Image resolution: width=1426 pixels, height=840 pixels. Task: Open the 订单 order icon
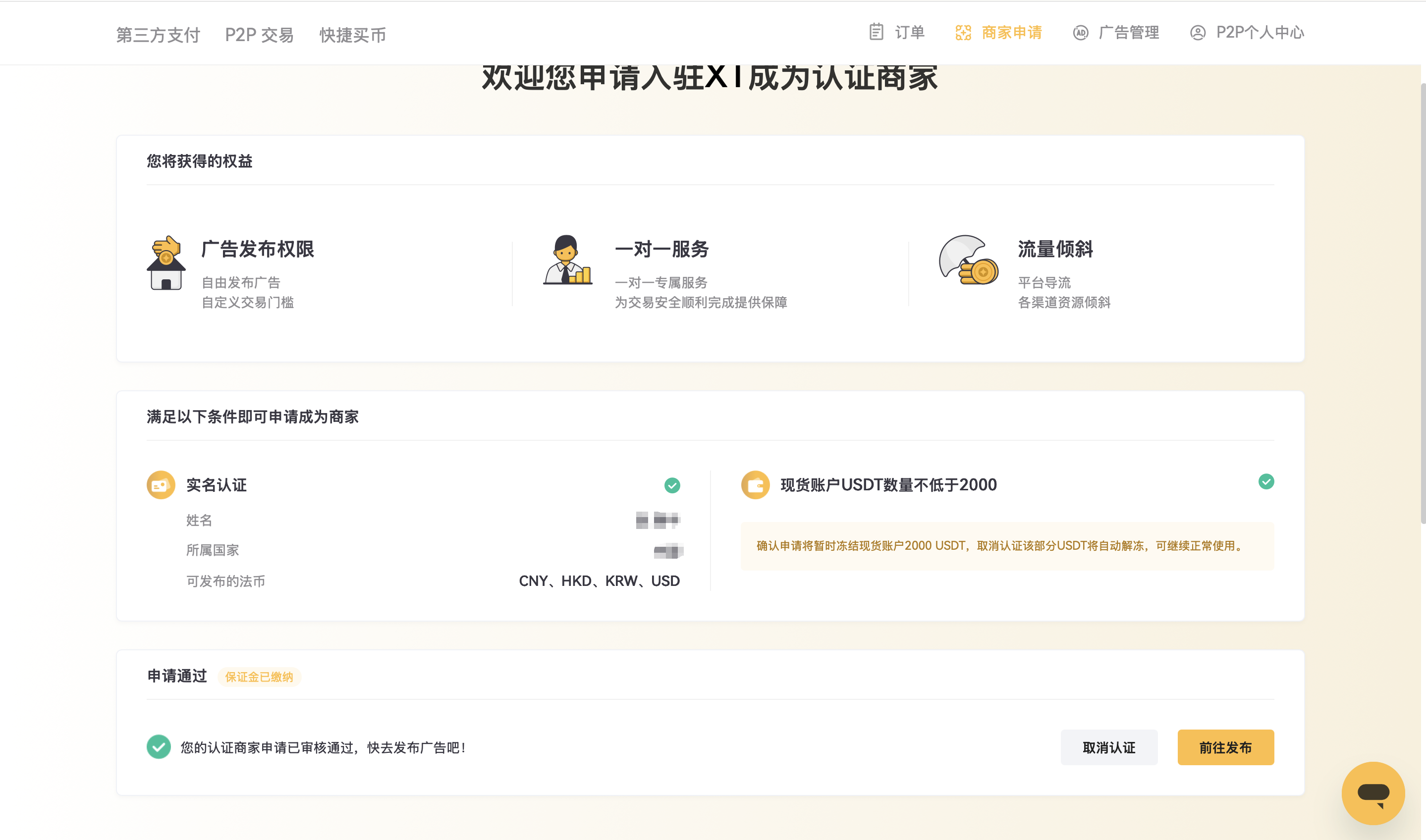click(x=877, y=33)
